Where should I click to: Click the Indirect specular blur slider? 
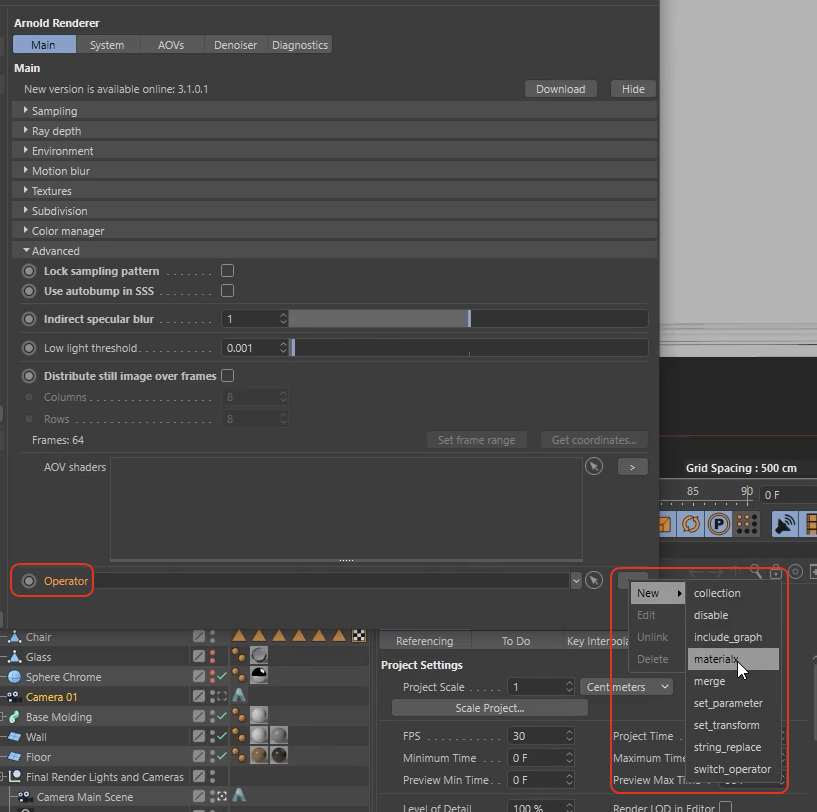468,318
